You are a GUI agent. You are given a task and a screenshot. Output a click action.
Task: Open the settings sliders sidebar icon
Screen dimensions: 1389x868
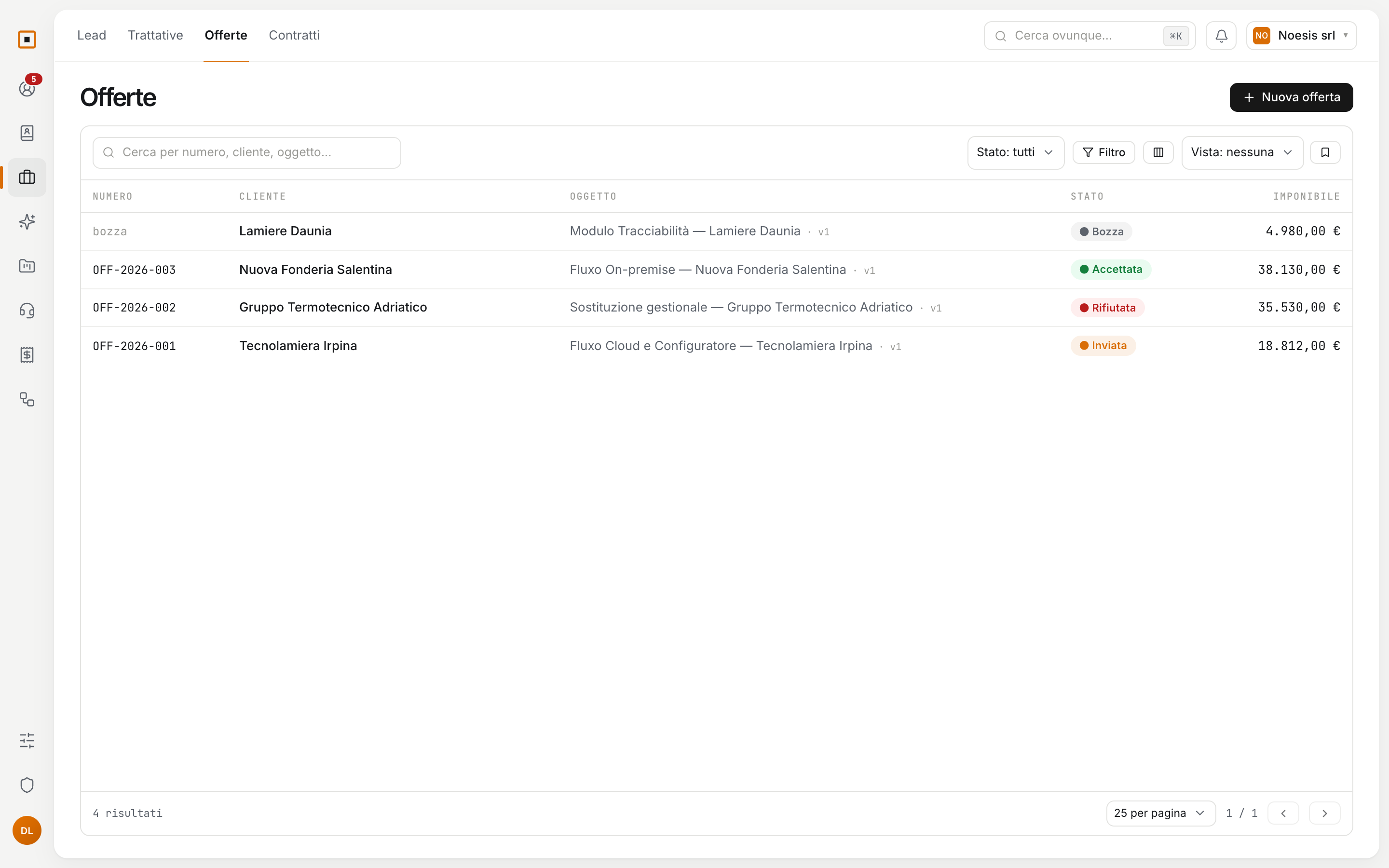coord(27,741)
